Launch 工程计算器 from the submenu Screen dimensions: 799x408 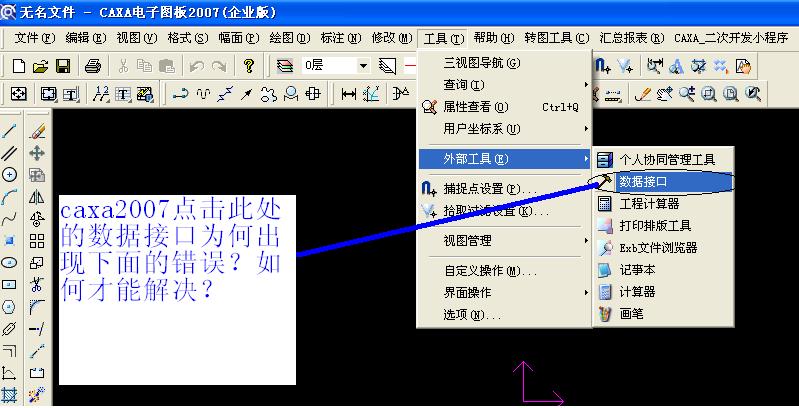coord(663,204)
